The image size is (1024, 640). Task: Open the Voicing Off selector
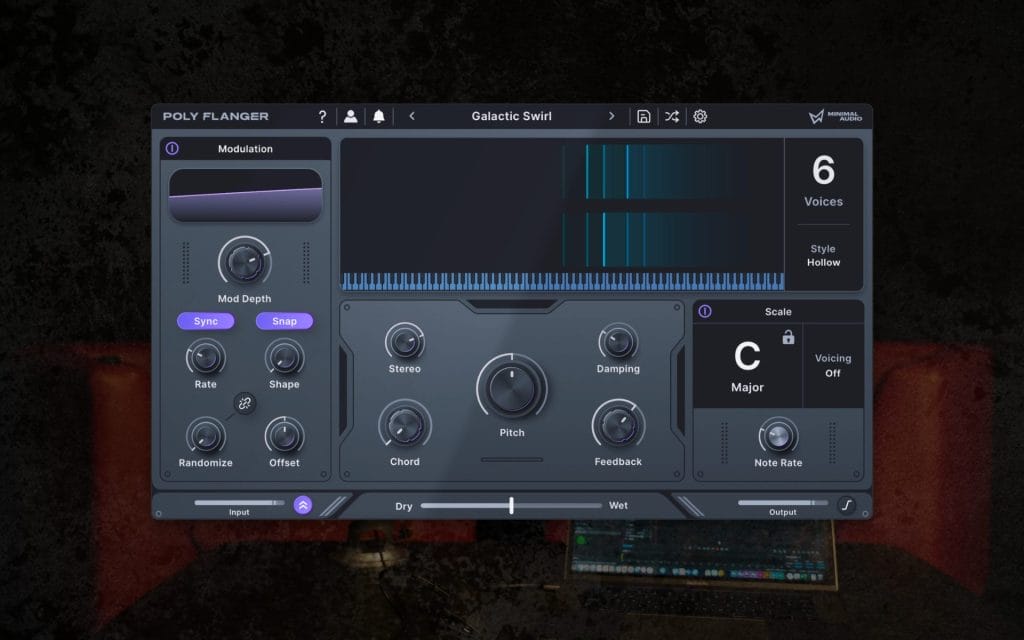click(x=833, y=363)
